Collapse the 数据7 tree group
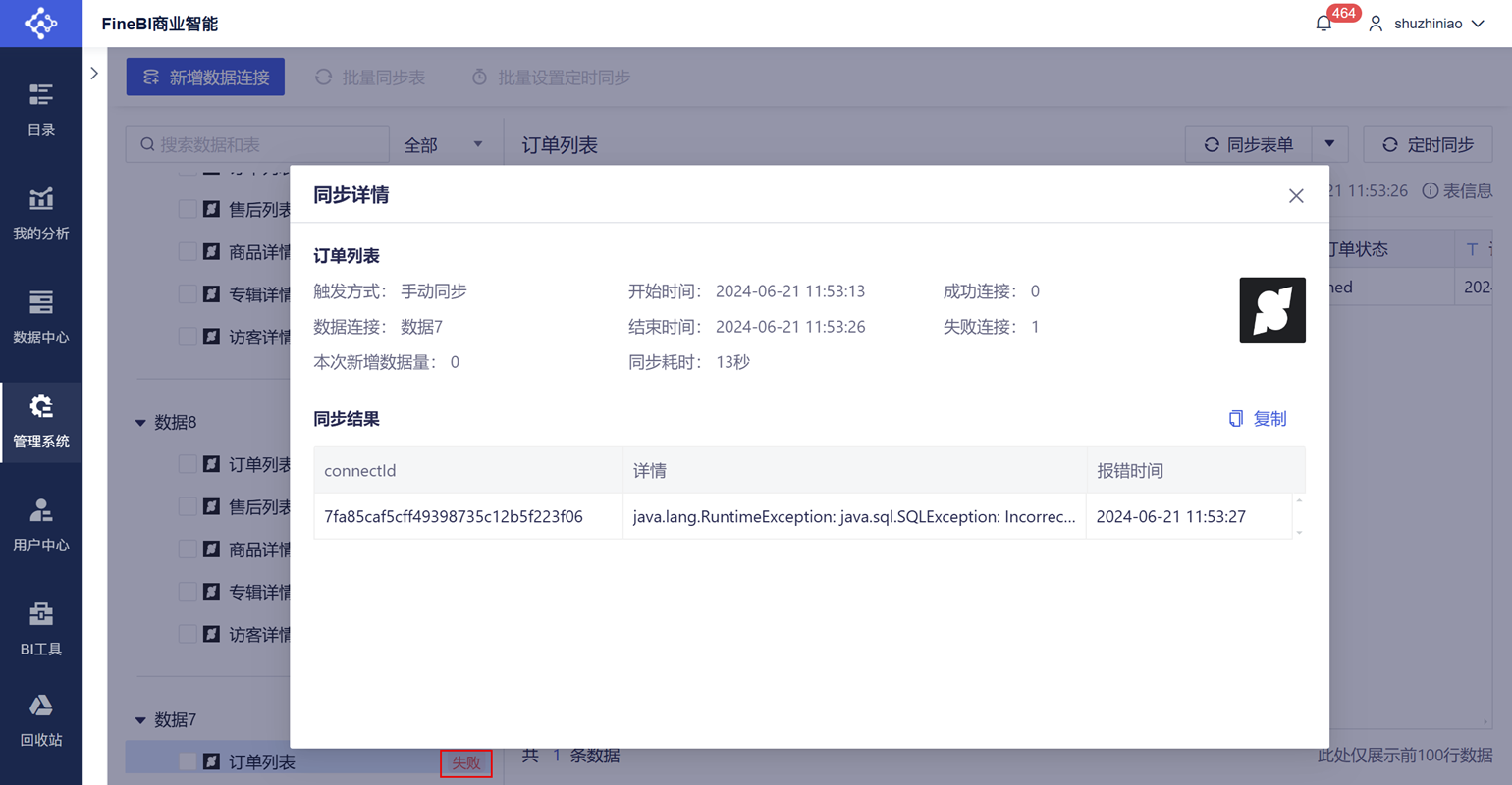The height and width of the screenshot is (785, 1512). click(x=140, y=720)
